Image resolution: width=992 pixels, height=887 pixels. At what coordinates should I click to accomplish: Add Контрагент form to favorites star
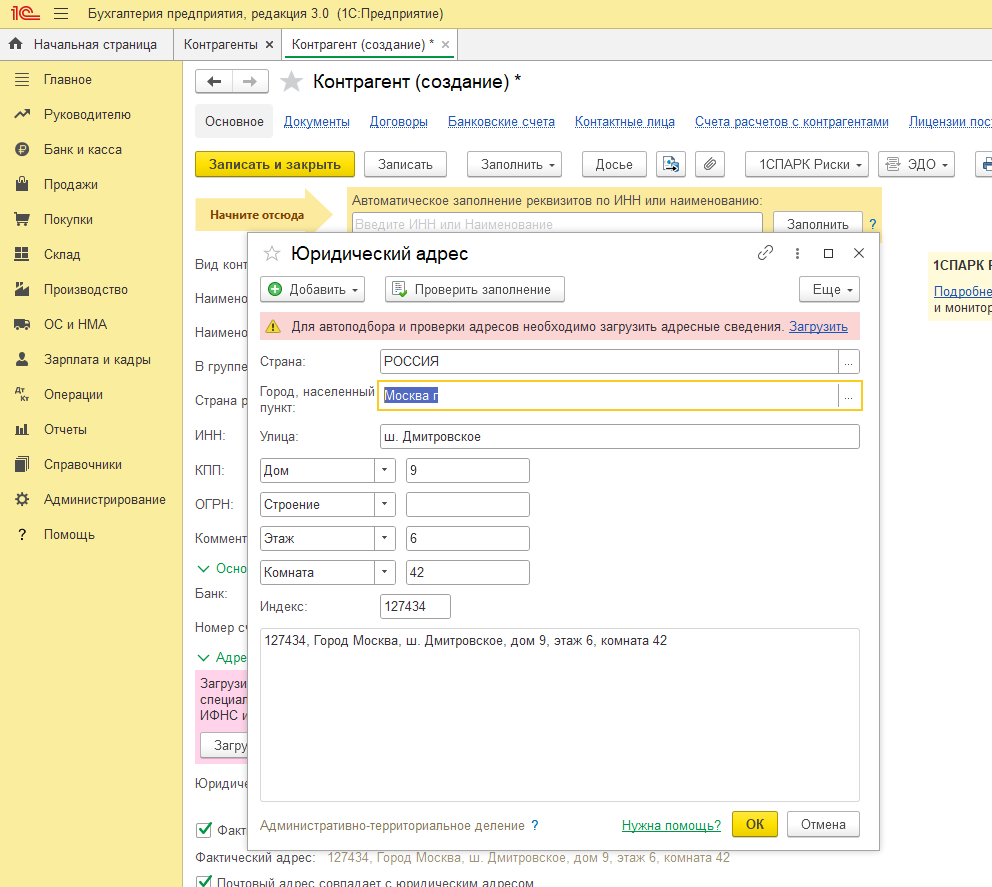pos(291,82)
